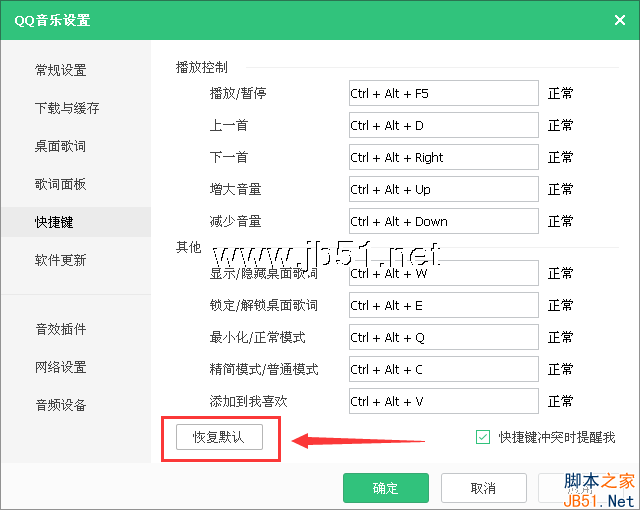
Task: Edit the 最小化/正常模式 shortcut field
Action: 444,337
